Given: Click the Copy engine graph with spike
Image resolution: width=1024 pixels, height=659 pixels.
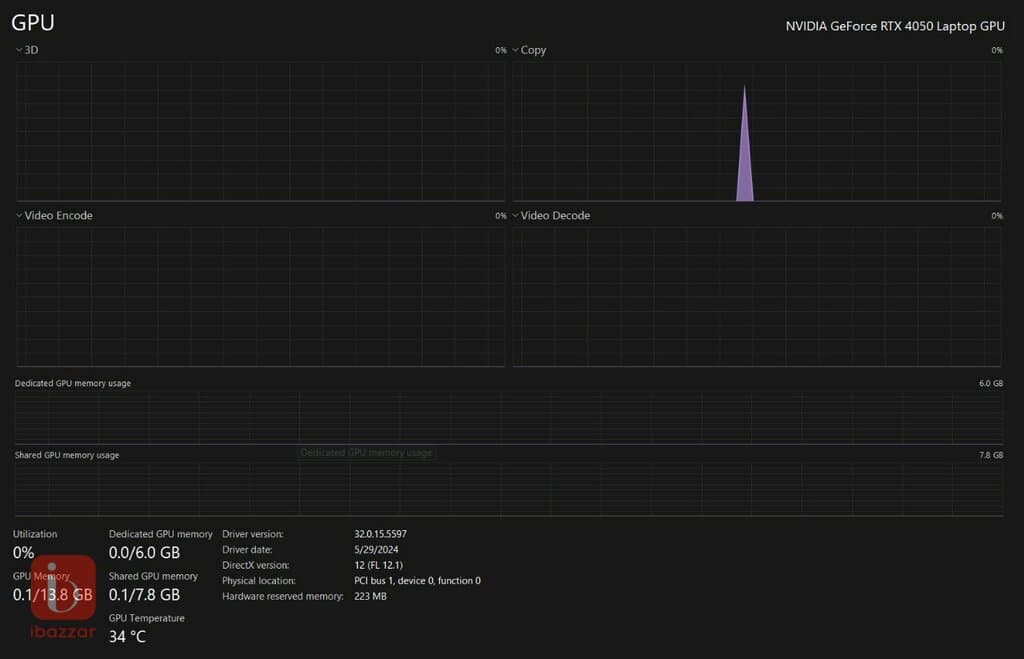Looking at the screenshot, I should (x=756, y=131).
